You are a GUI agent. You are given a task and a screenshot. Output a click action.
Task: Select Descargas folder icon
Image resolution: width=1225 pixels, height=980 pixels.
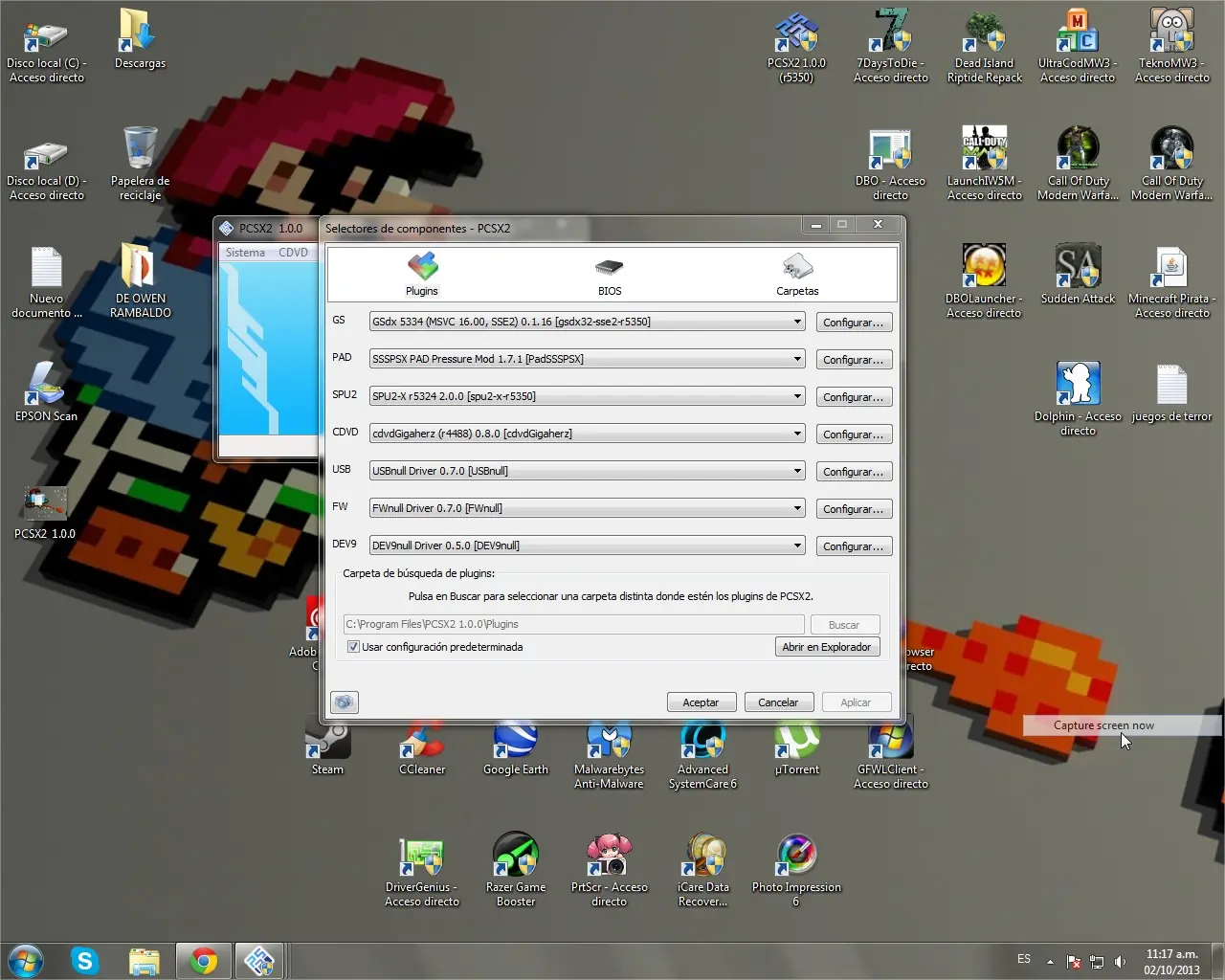(x=140, y=39)
